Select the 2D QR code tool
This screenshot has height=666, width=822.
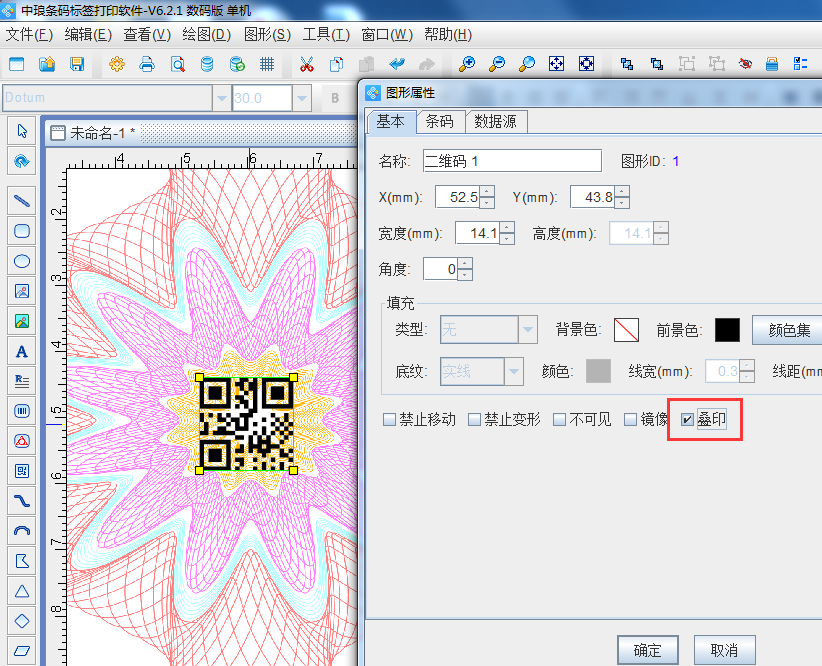coord(20,471)
